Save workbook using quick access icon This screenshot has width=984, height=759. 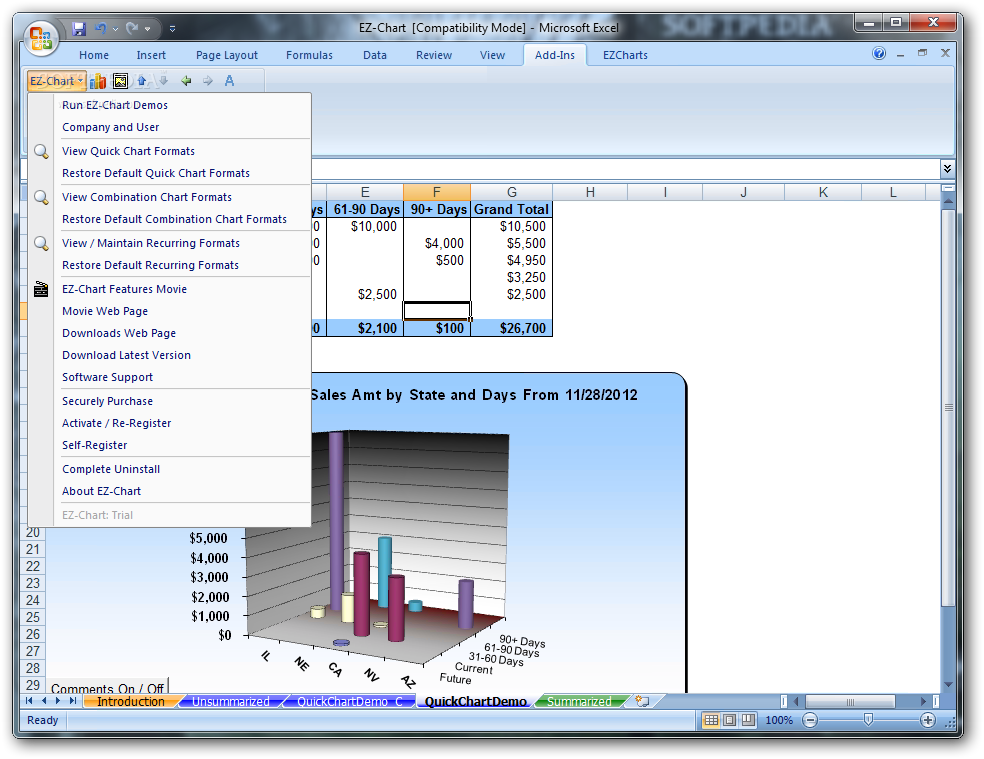[78, 29]
